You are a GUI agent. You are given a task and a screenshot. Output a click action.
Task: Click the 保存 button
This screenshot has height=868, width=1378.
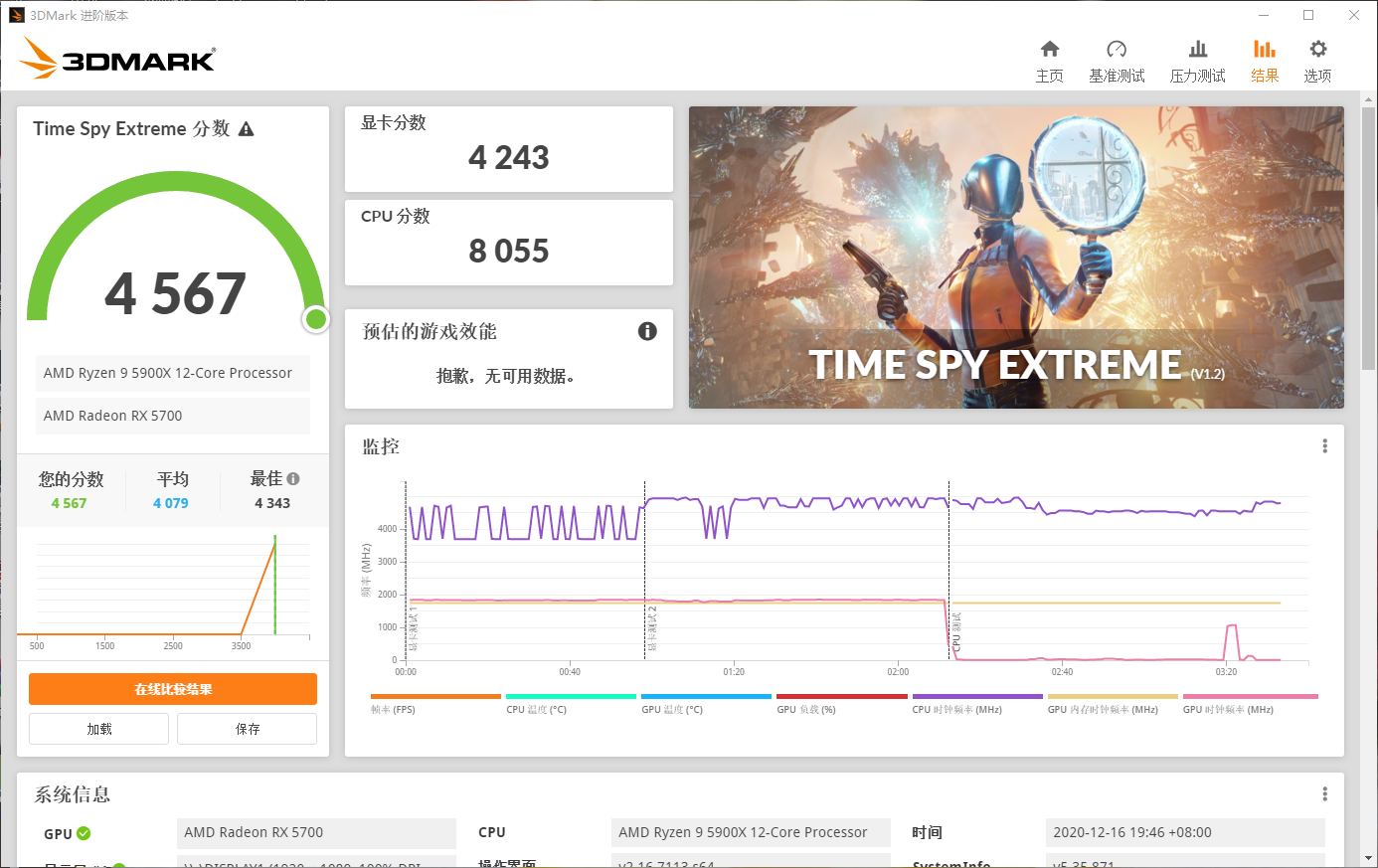(x=247, y=729)
